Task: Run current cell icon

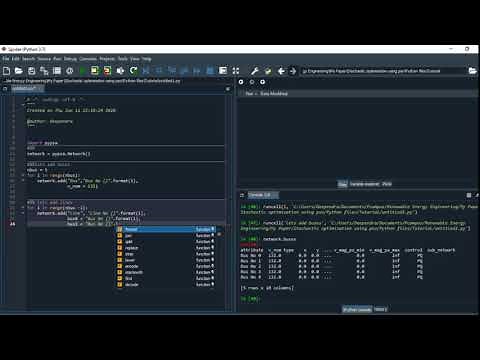Action: click(x=95, y=71)
